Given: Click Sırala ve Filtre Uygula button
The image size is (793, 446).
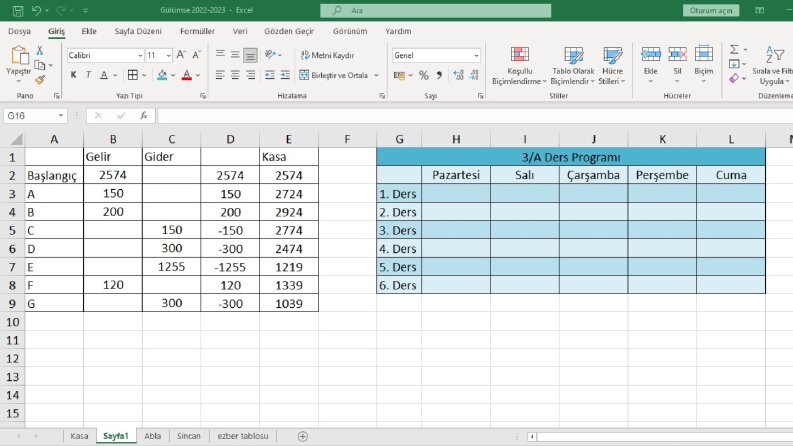Looking at the screenshot, I should [772, 65].
